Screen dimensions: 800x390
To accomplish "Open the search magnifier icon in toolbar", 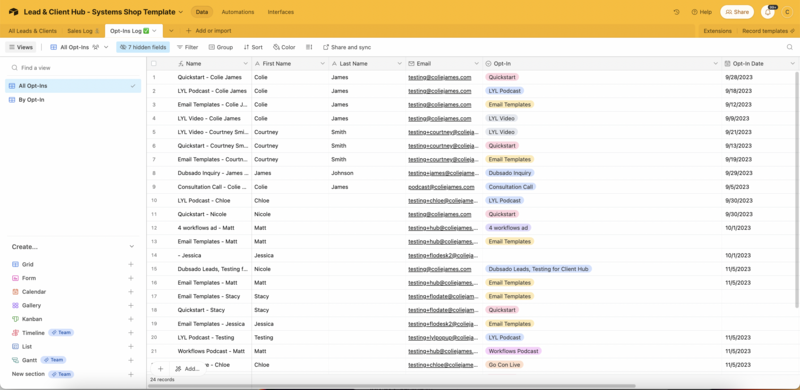I will point(789,47).
